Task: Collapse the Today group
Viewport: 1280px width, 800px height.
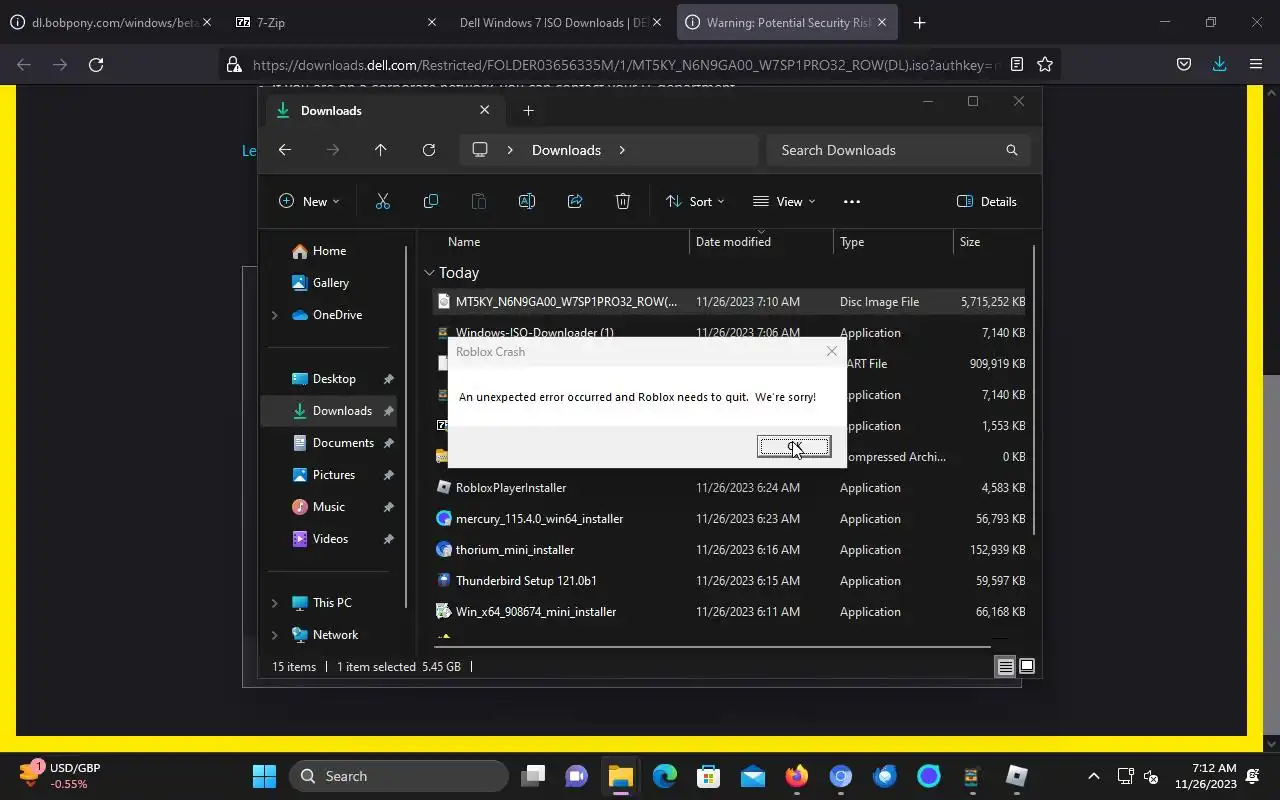Action: (429, 272)
